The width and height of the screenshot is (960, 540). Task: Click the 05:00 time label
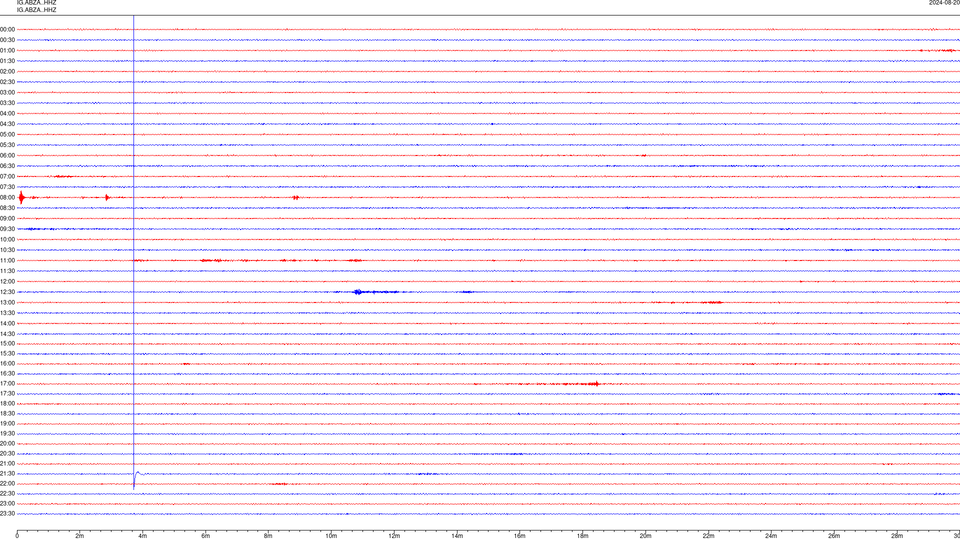pyautogui.click(x=7, y=134)
